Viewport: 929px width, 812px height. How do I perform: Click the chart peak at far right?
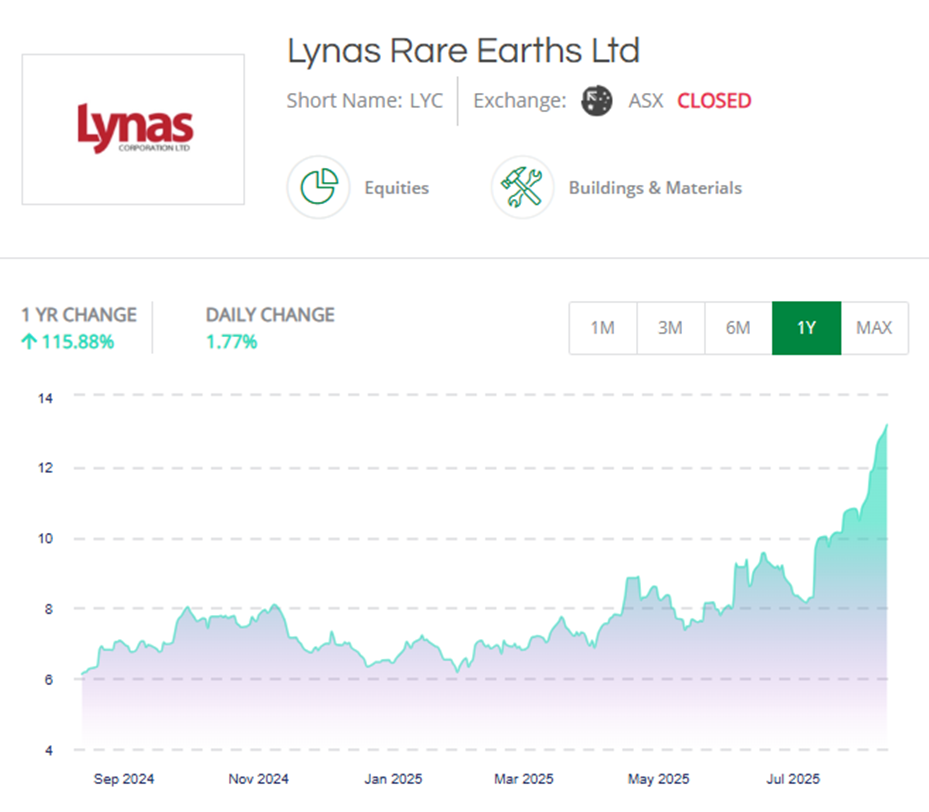click(886, 426)
